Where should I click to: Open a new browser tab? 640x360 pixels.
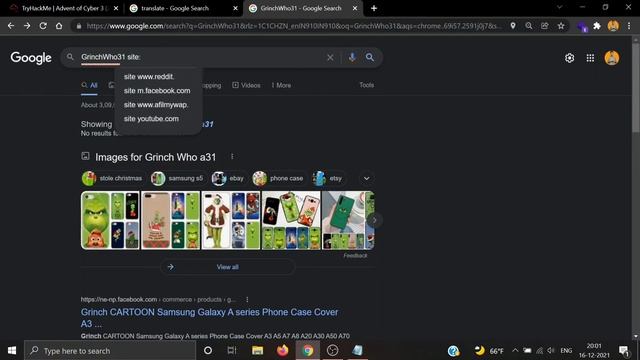(x=374, y=8)
